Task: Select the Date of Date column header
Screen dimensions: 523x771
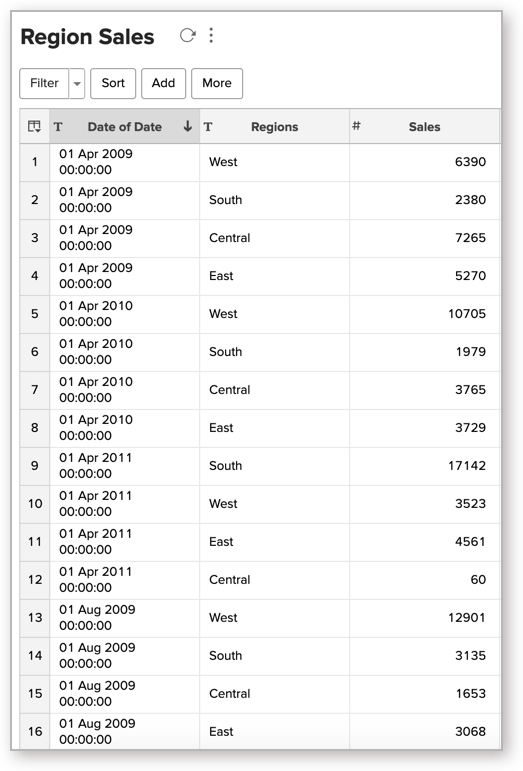Action: (x=124, y=126)
